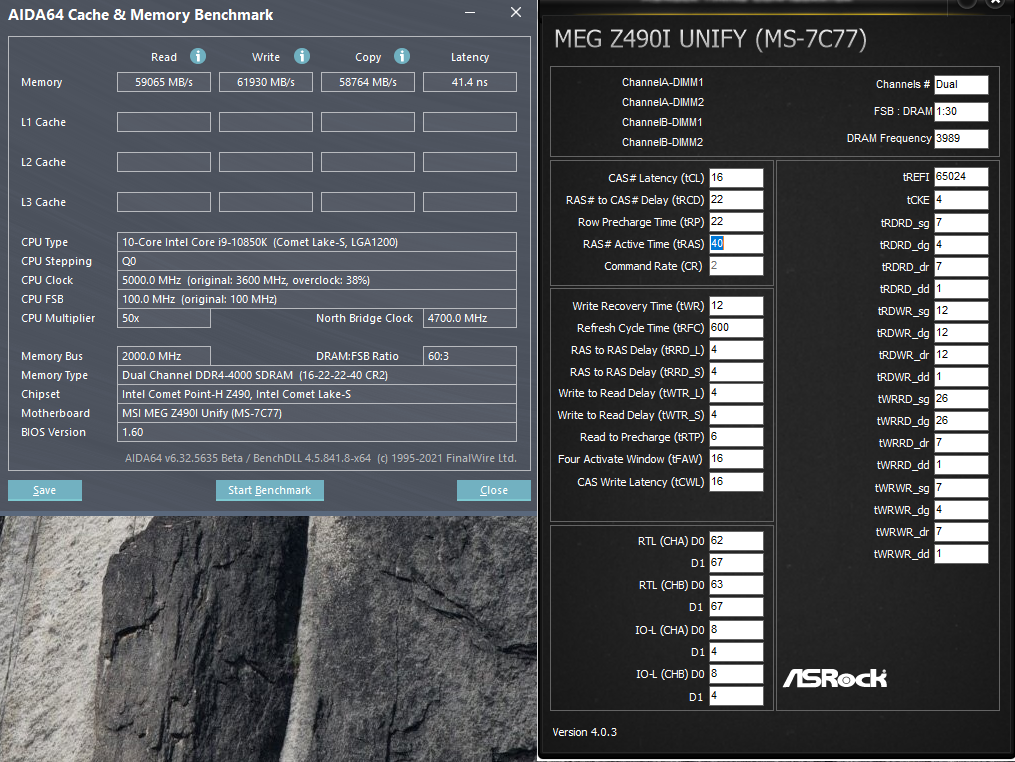This screenshot has width=1015, height=762.
Task: Click Write Recovery Time (tWR) field
Action: click(736, 306)
